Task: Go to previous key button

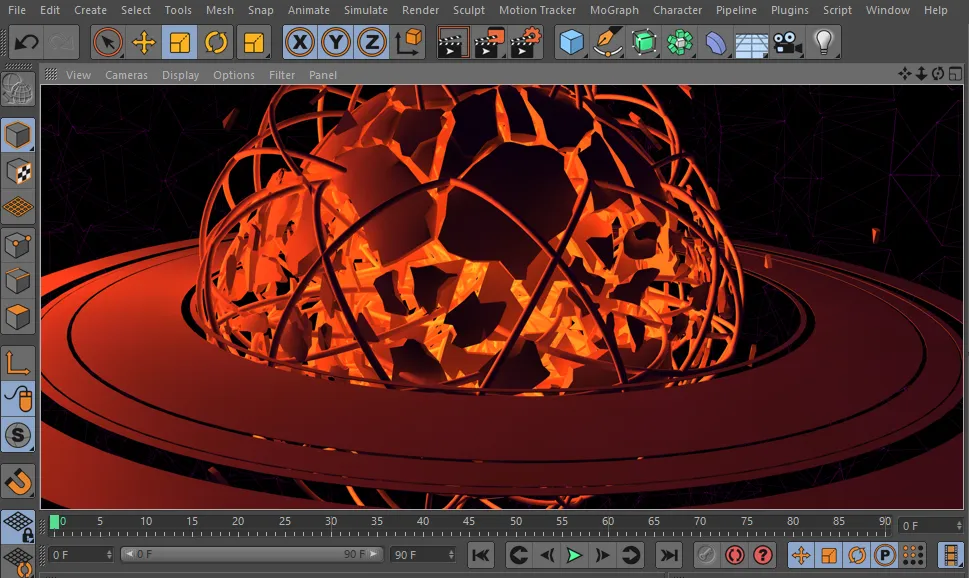Action: point(519,555)
